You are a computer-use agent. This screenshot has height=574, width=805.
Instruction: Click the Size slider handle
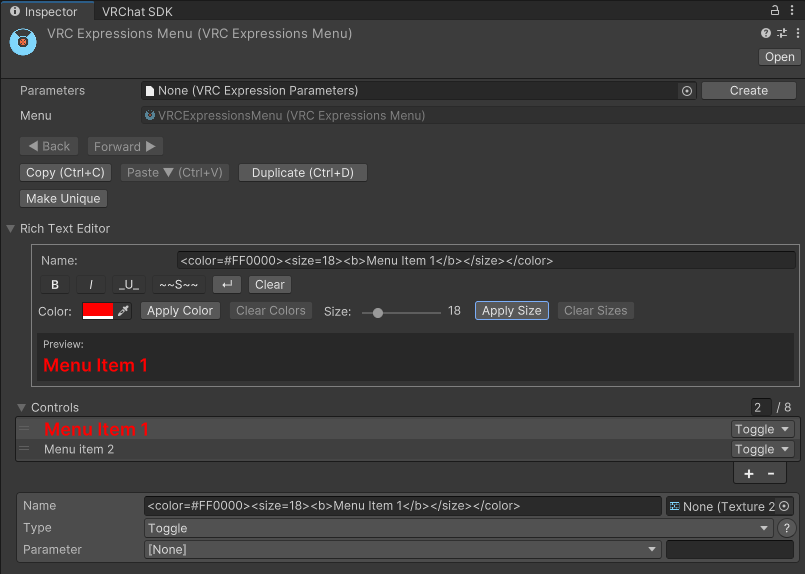tap(378, 313)
